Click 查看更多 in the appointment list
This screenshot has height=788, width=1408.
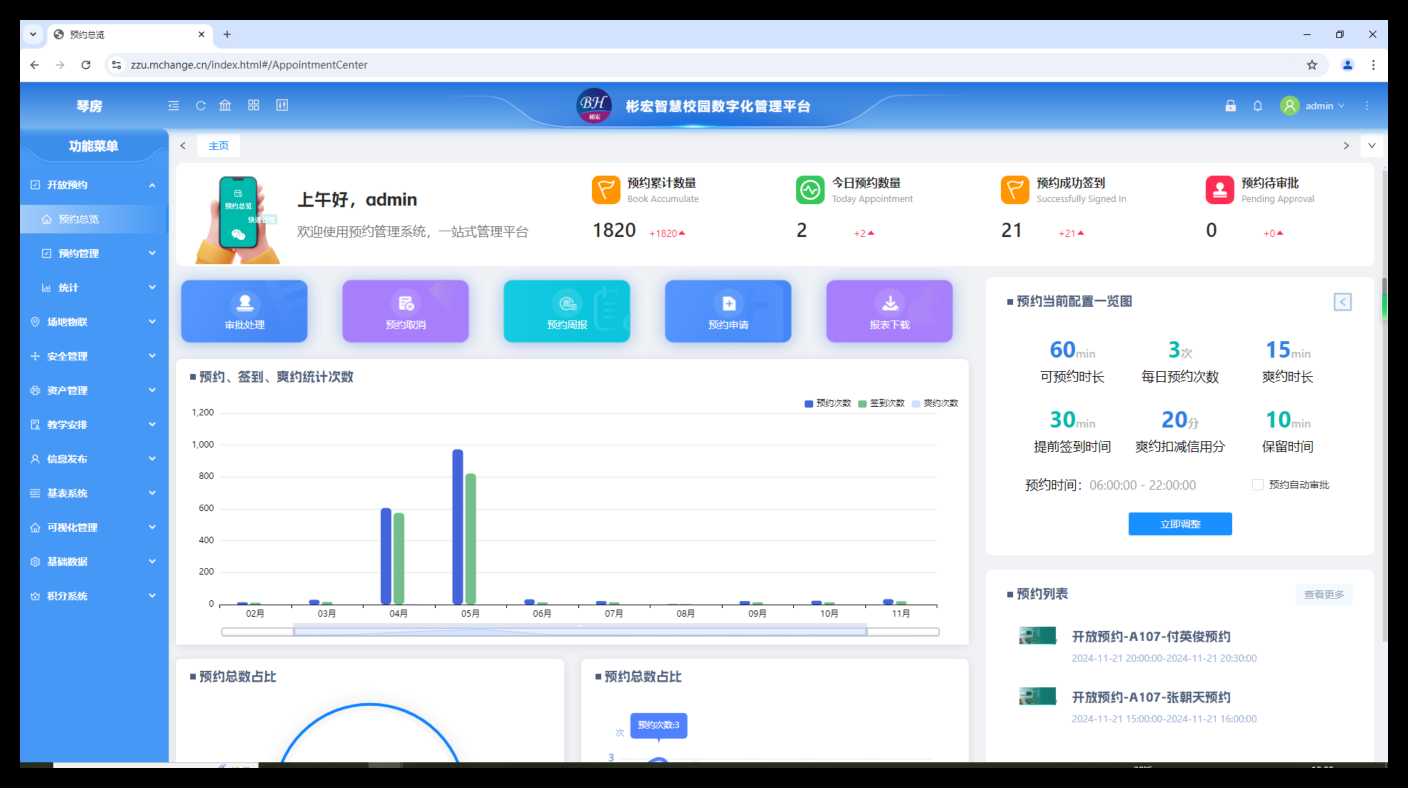click(1324, 595)
